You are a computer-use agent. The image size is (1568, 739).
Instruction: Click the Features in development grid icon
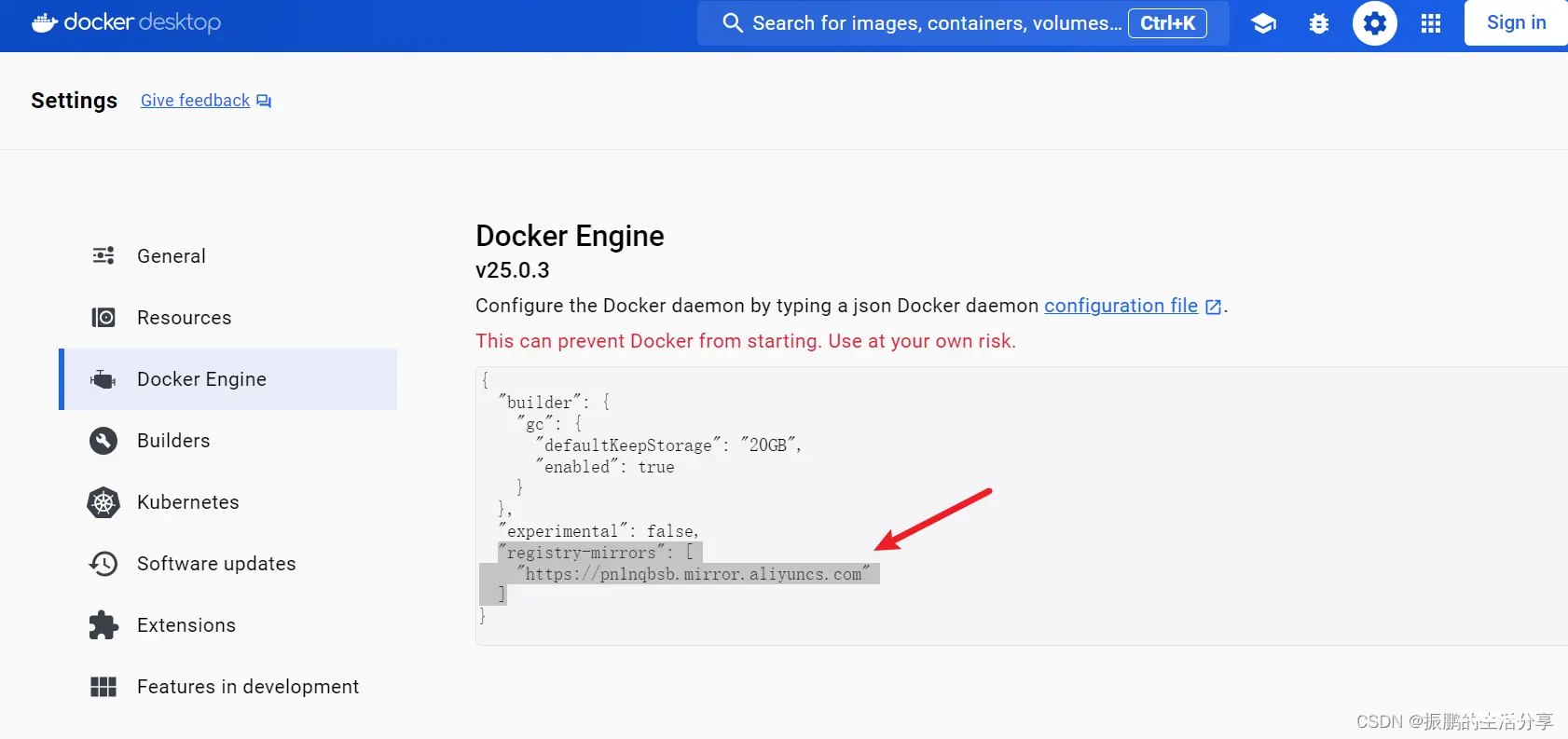pyautogui.click(x=103, y=687)
